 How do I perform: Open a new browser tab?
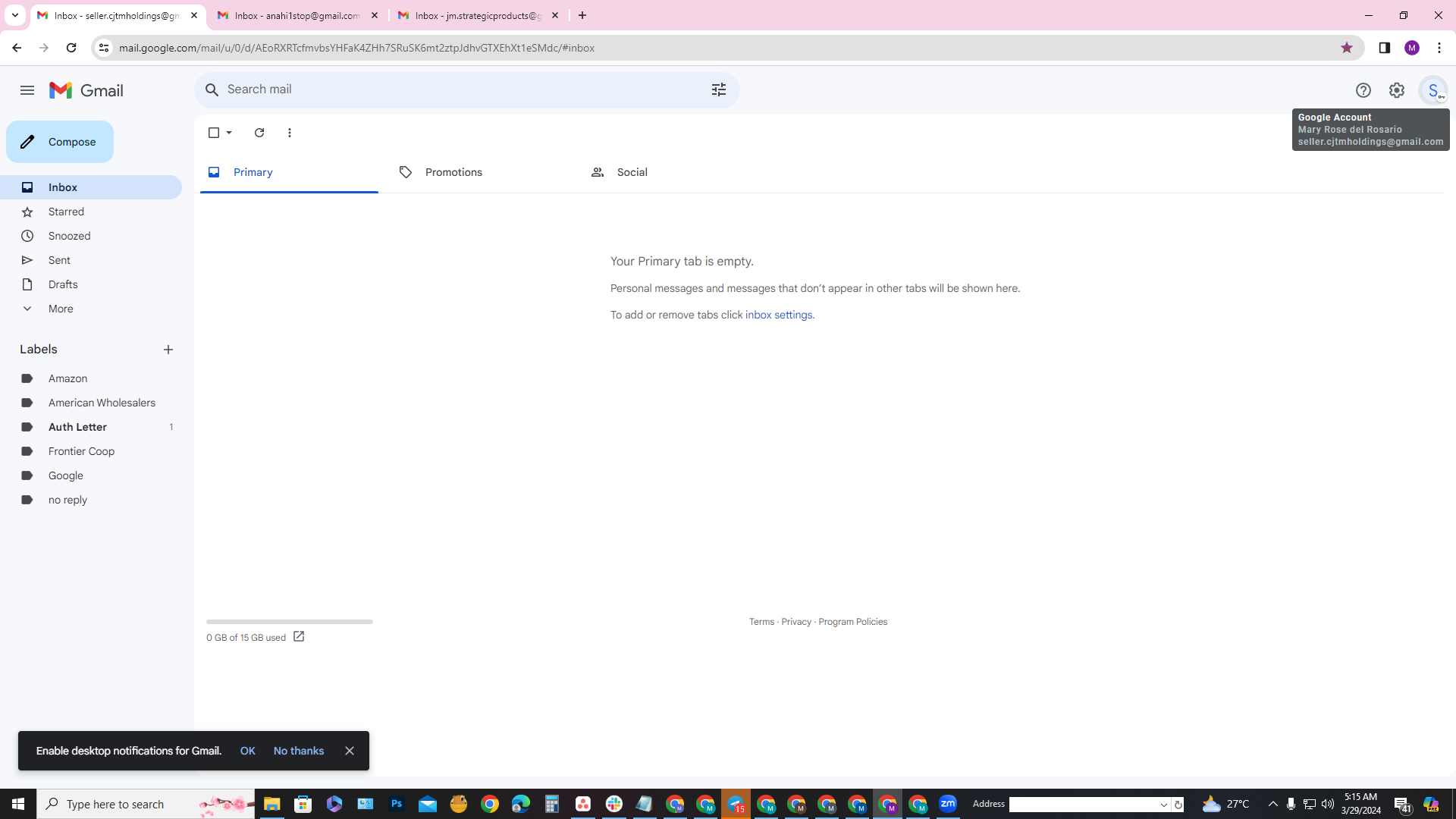click(582, 15)
